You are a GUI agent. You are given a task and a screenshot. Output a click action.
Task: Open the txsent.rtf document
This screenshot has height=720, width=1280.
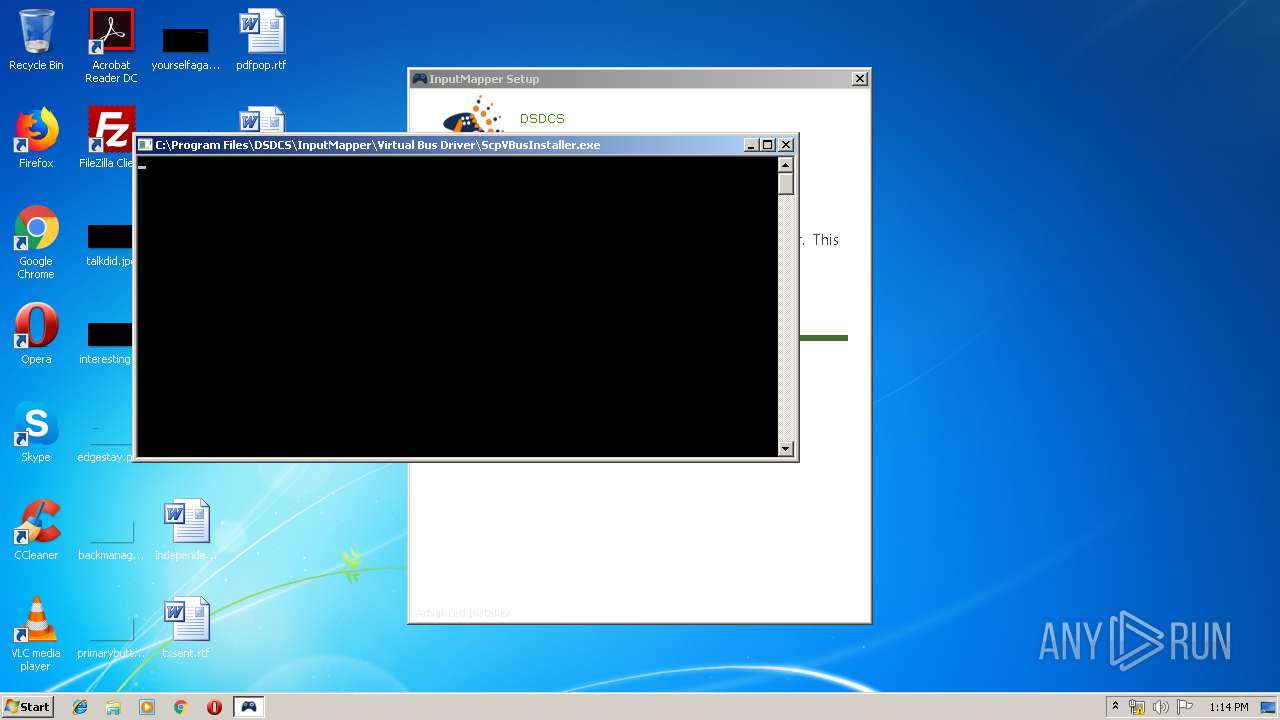[x=186, y=629]
